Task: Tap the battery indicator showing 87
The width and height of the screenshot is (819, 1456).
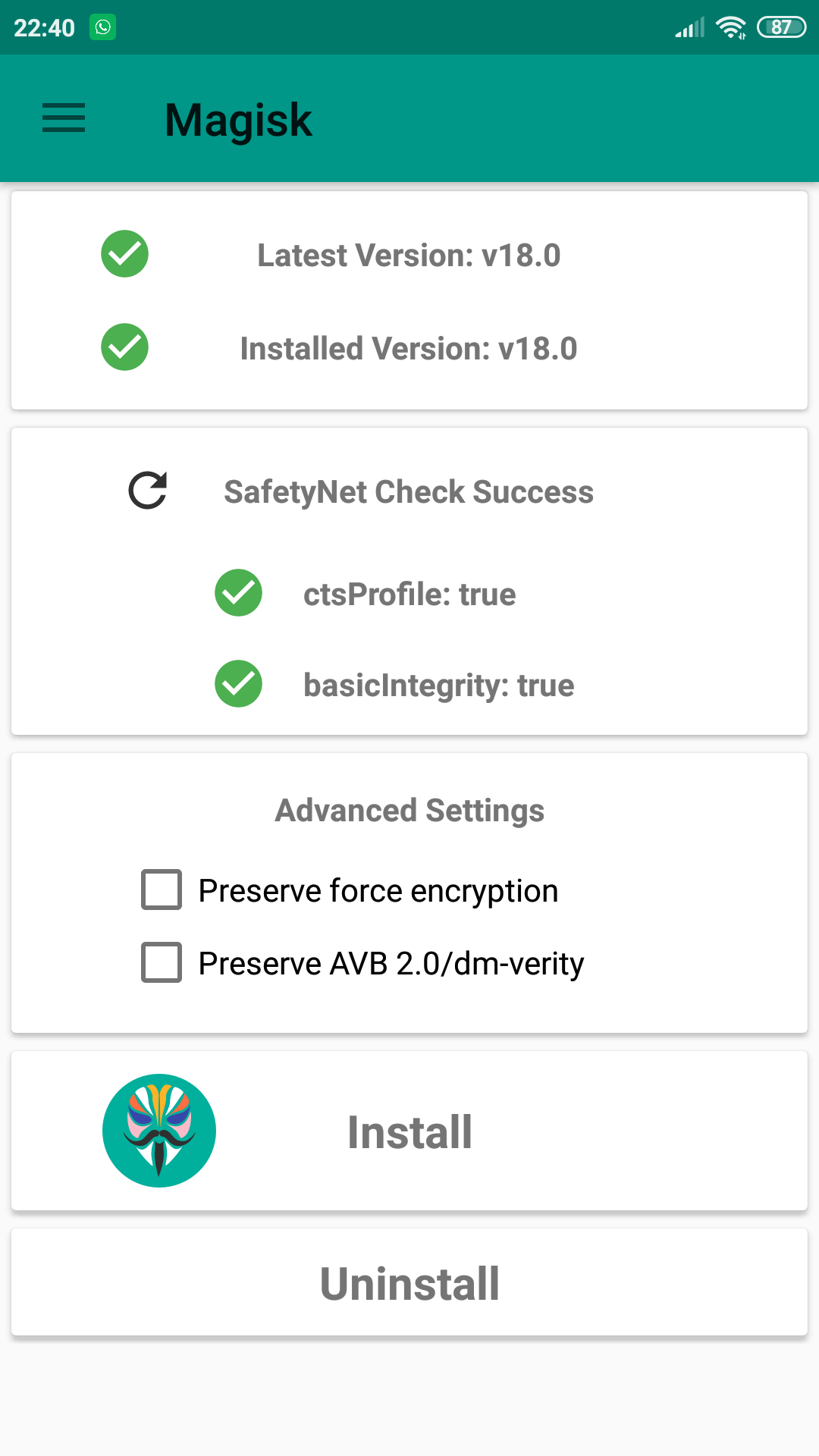Action: click(x=781, y=27)
